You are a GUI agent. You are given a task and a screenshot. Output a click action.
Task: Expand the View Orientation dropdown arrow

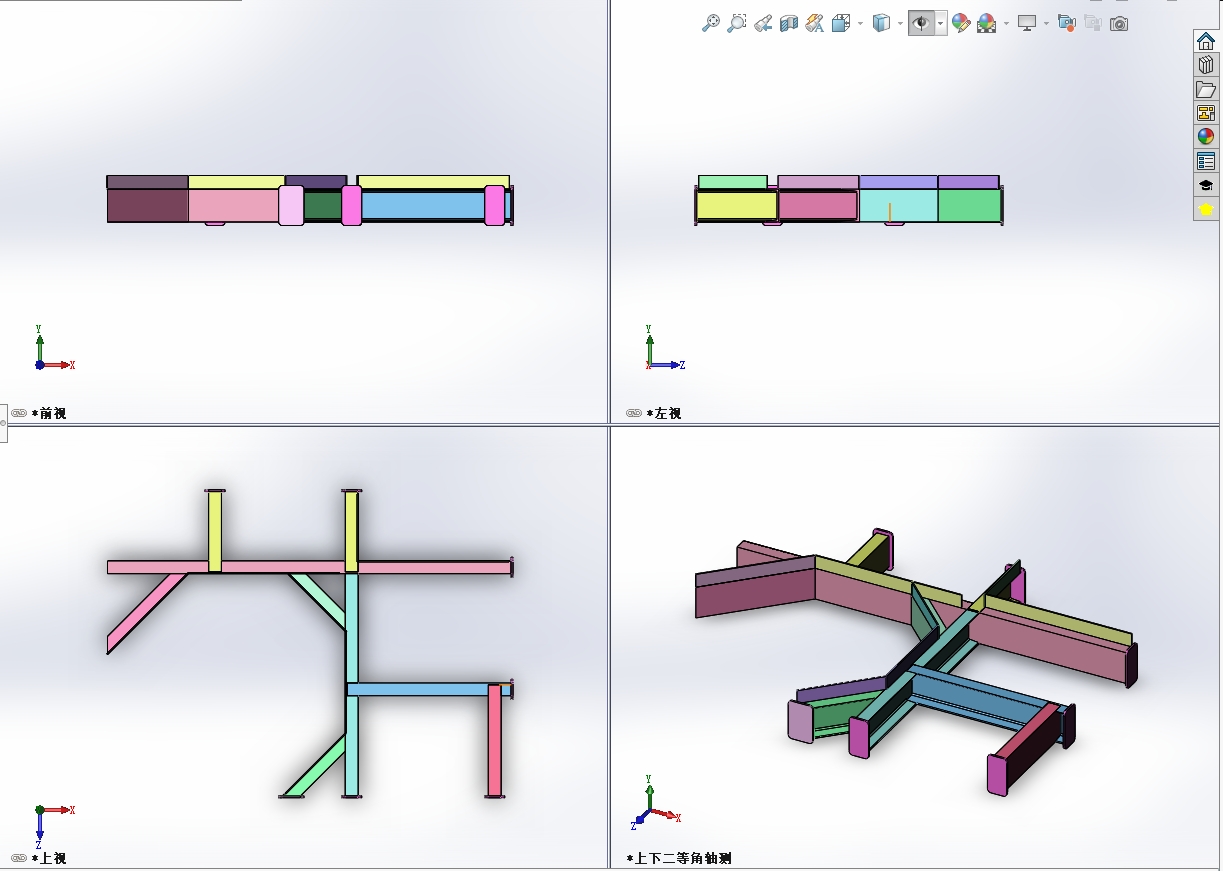860,24
